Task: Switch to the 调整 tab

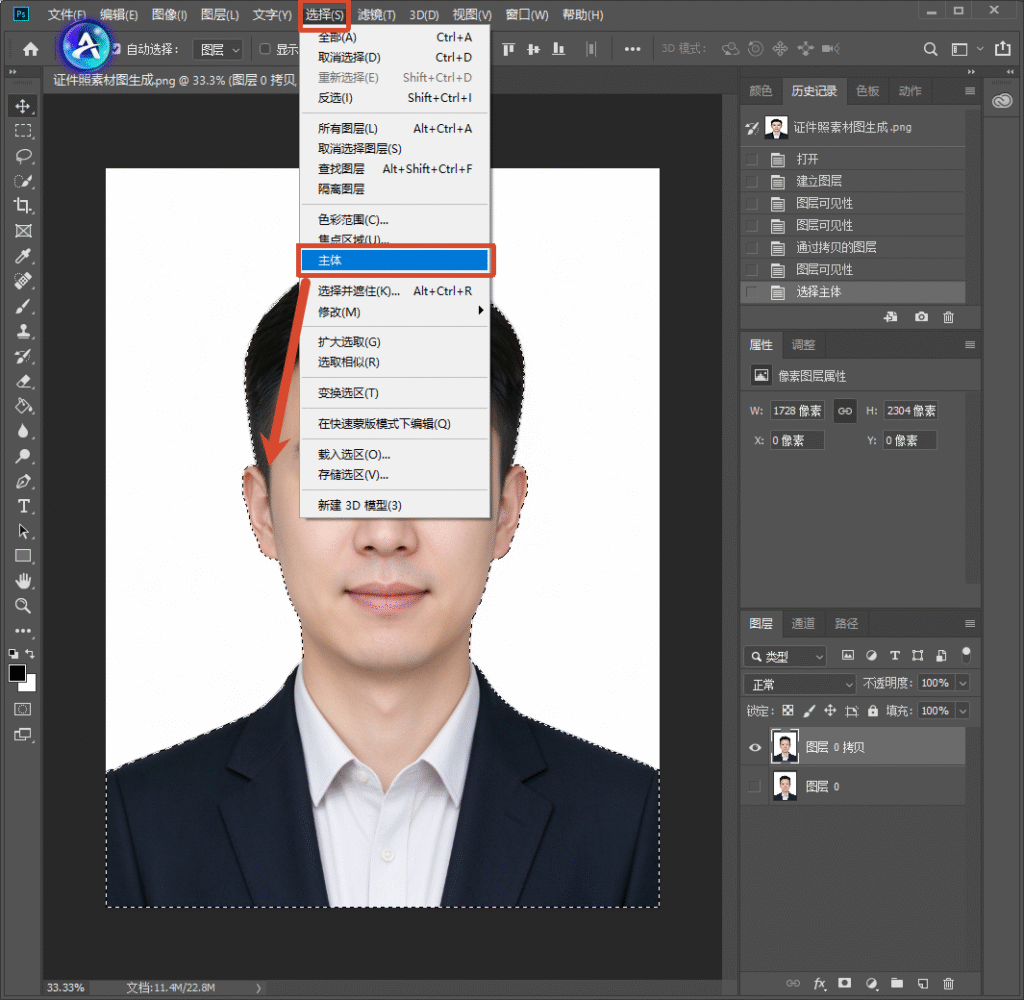Action: 803,344
